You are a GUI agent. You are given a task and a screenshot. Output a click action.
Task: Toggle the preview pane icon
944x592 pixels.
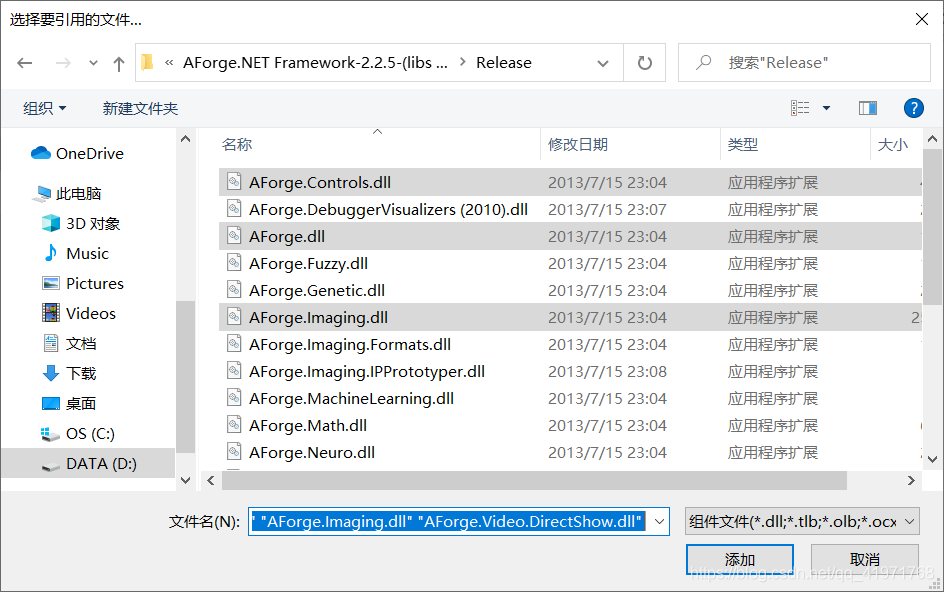(868, 108)
